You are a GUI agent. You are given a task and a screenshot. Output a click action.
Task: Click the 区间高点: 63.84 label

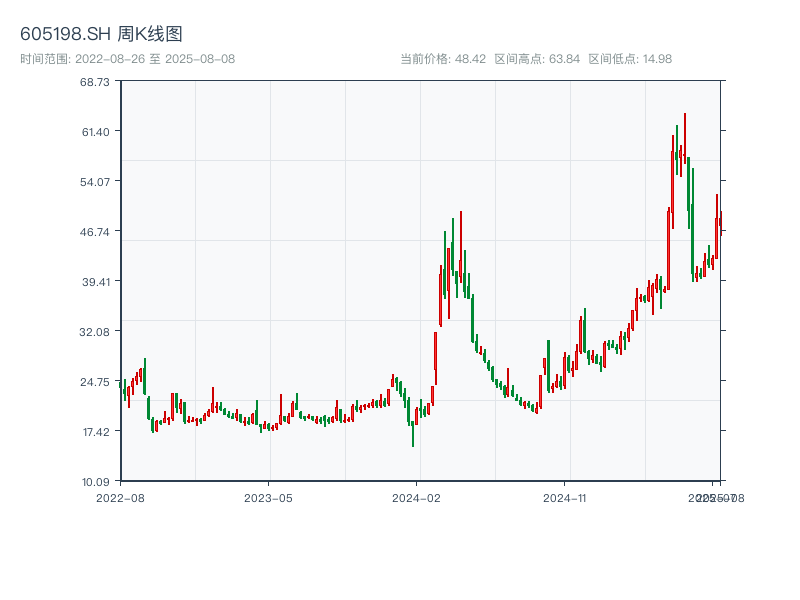(537, 59)
